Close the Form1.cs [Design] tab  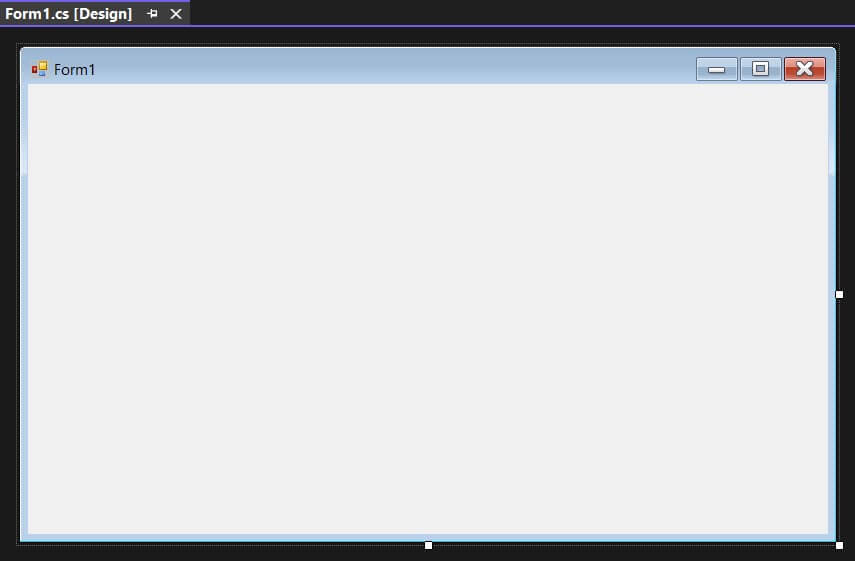(x=176, y=14)
